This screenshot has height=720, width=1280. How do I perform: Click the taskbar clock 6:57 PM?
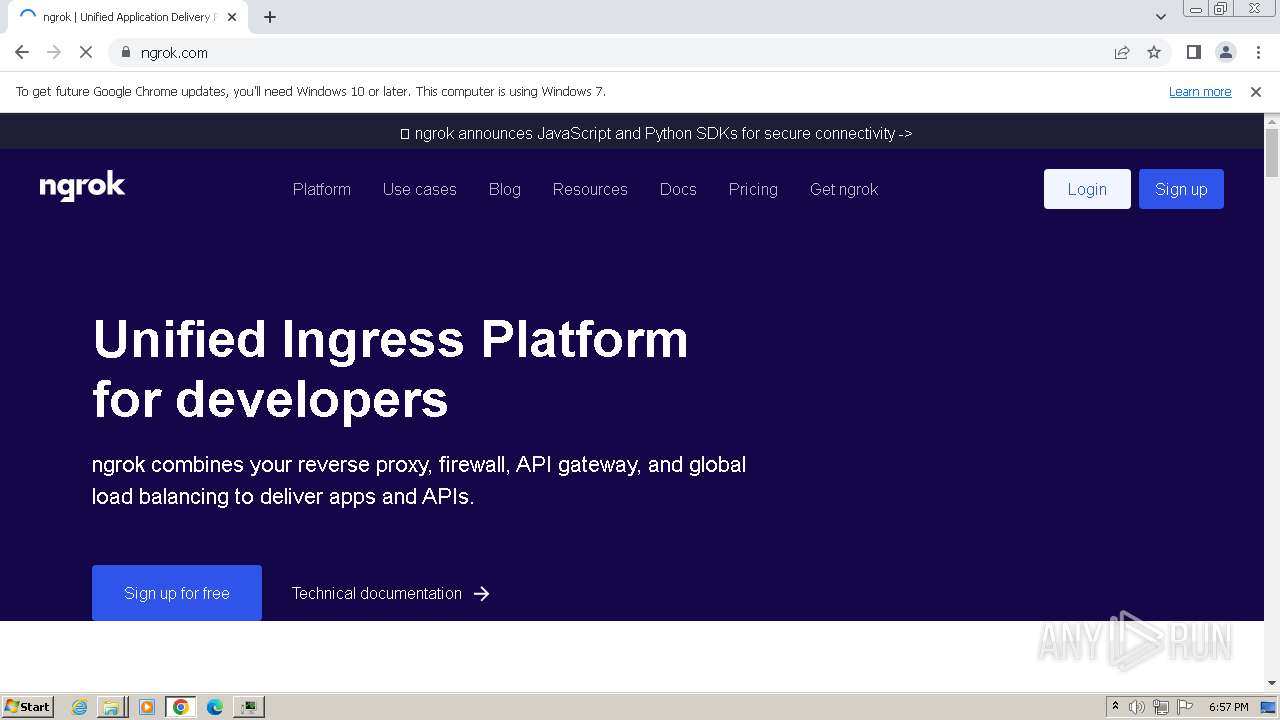[1228, 707]
